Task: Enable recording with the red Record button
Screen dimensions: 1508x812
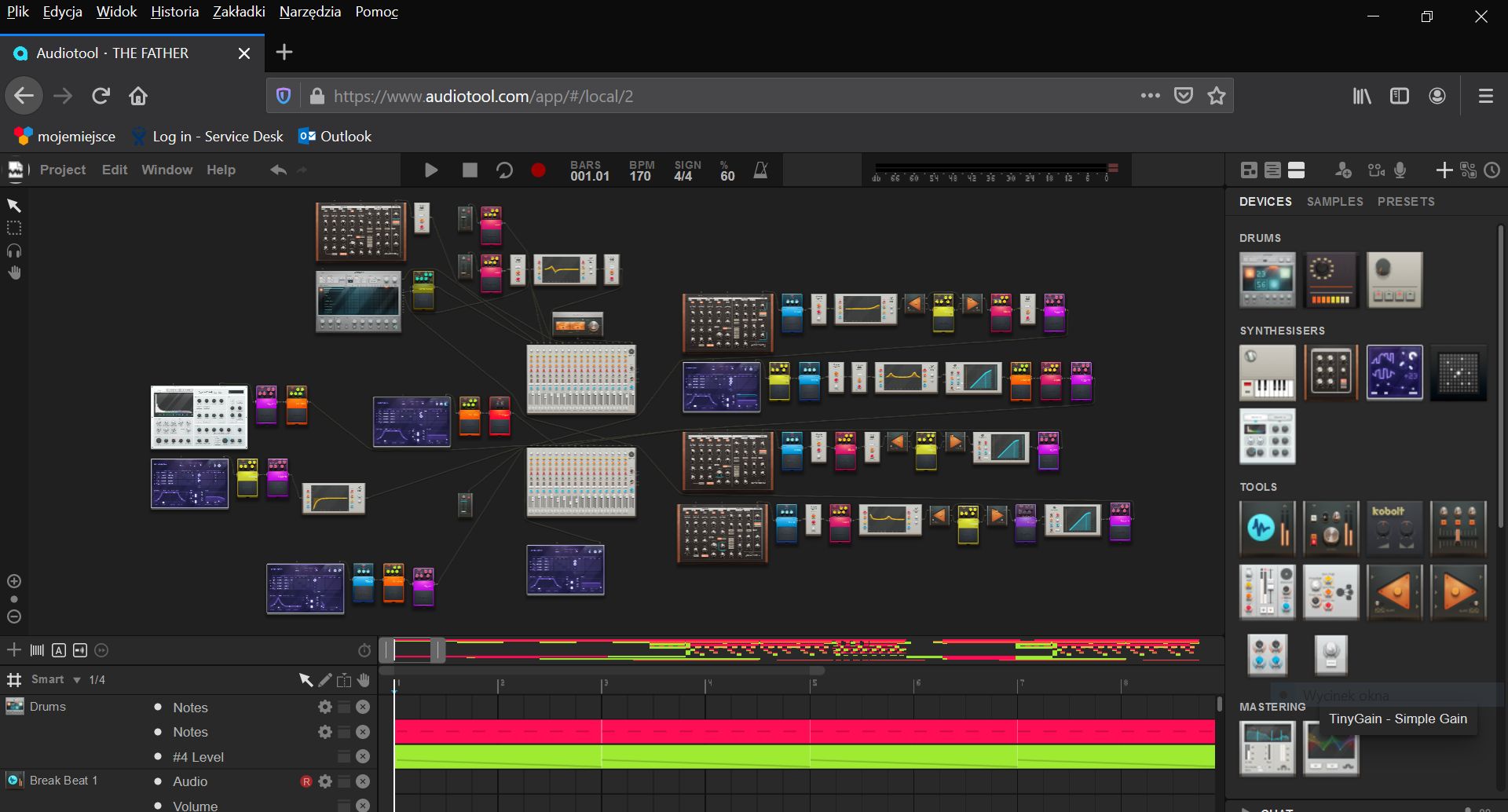Action: (539, 169)
